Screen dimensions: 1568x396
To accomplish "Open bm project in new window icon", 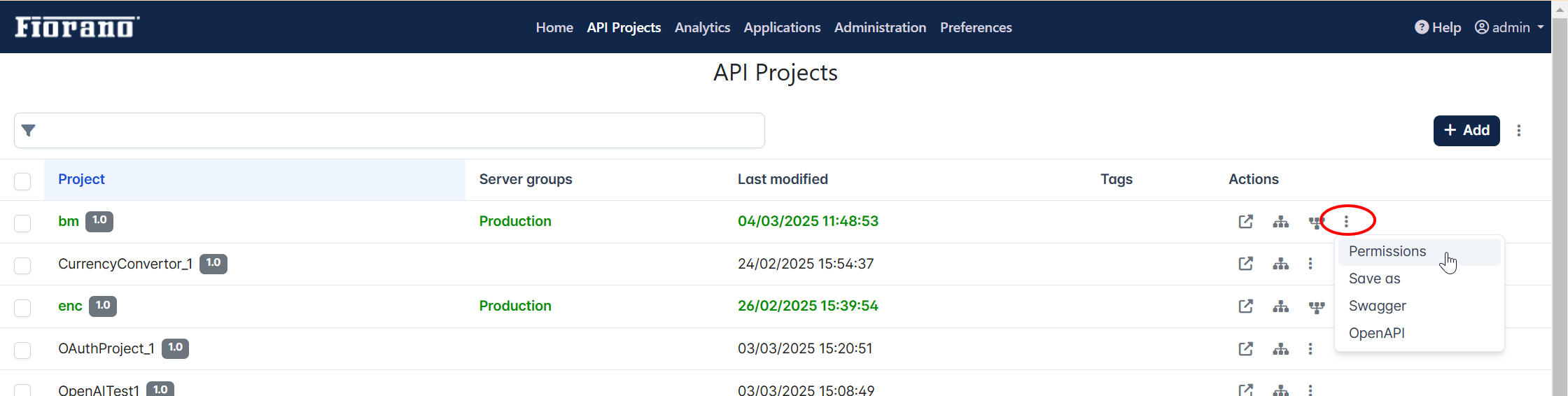I will [1245, 222].
